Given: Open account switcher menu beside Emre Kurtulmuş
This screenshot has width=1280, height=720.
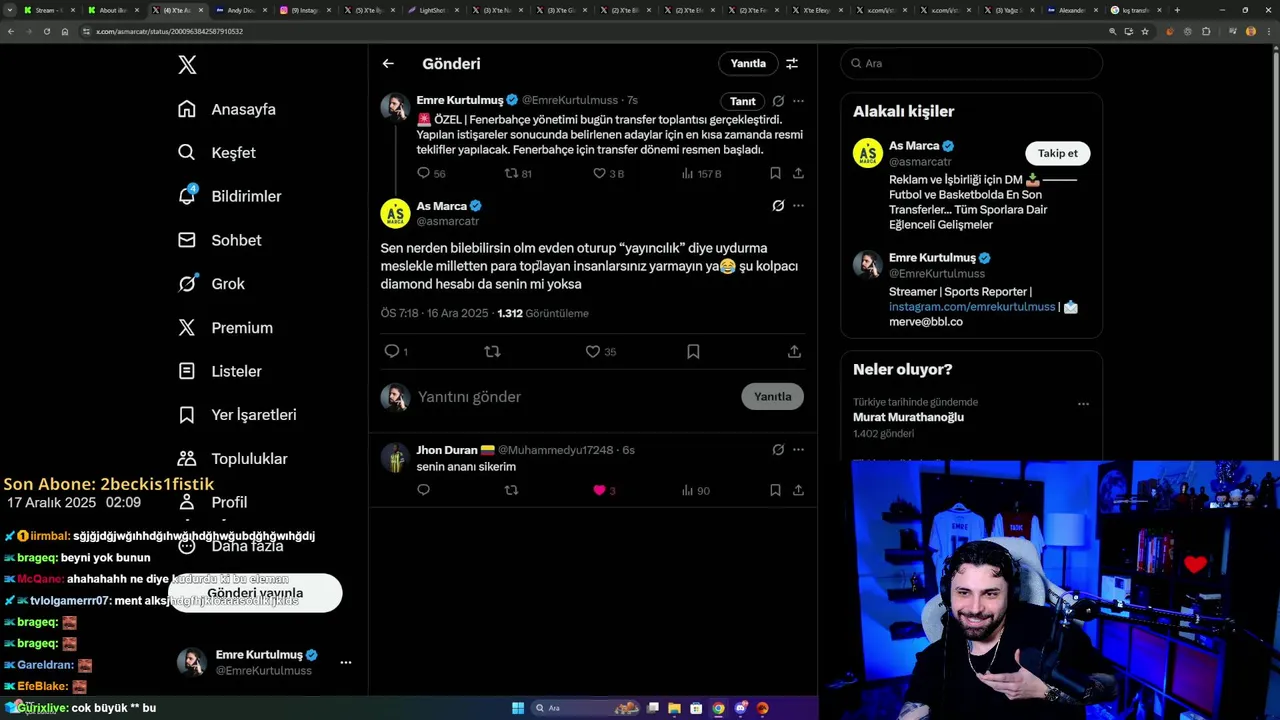Looking at the screenshot, I should (346, 662).
